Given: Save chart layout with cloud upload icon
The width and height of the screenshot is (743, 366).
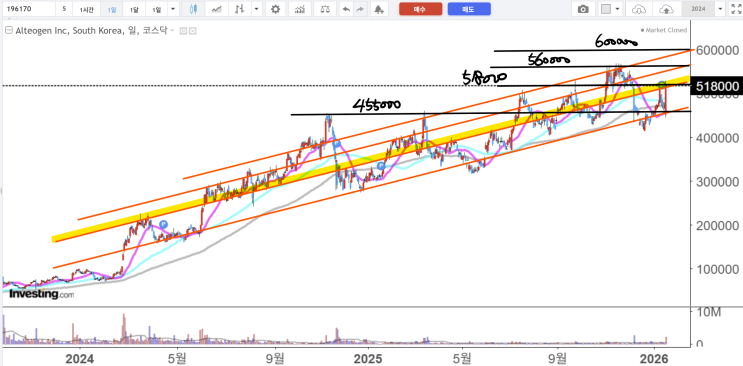Looking at the screenshot, I should (666, 9).
